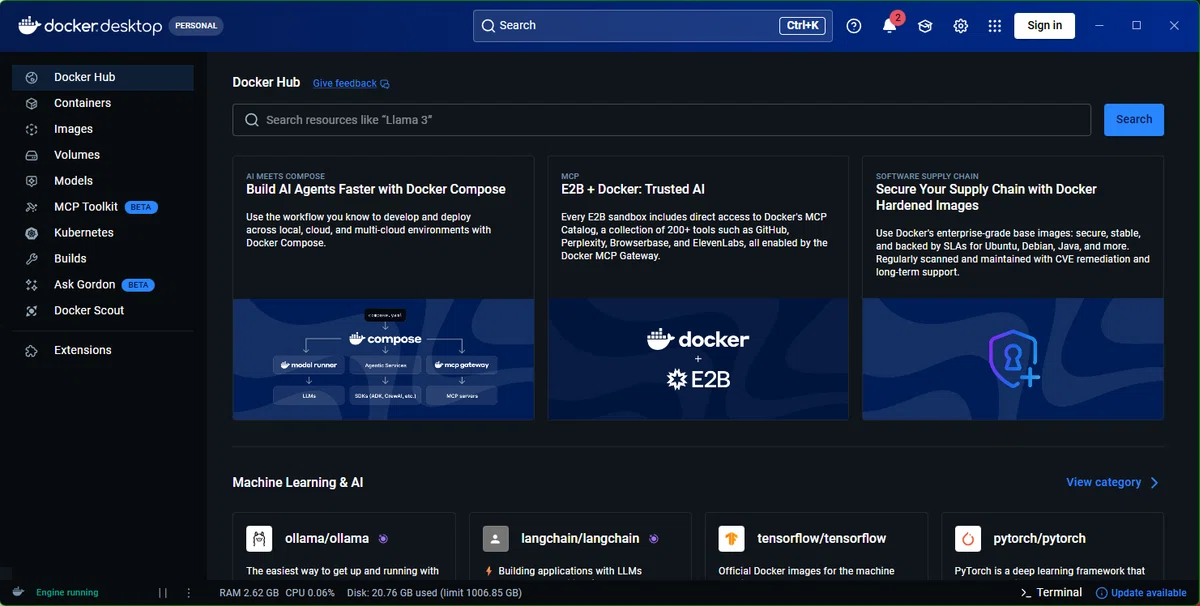The width and height of the screenshot is (1200, 606).
Task: Click the Kubernetes helm icon in sidebar
Action: pos(32,233)
